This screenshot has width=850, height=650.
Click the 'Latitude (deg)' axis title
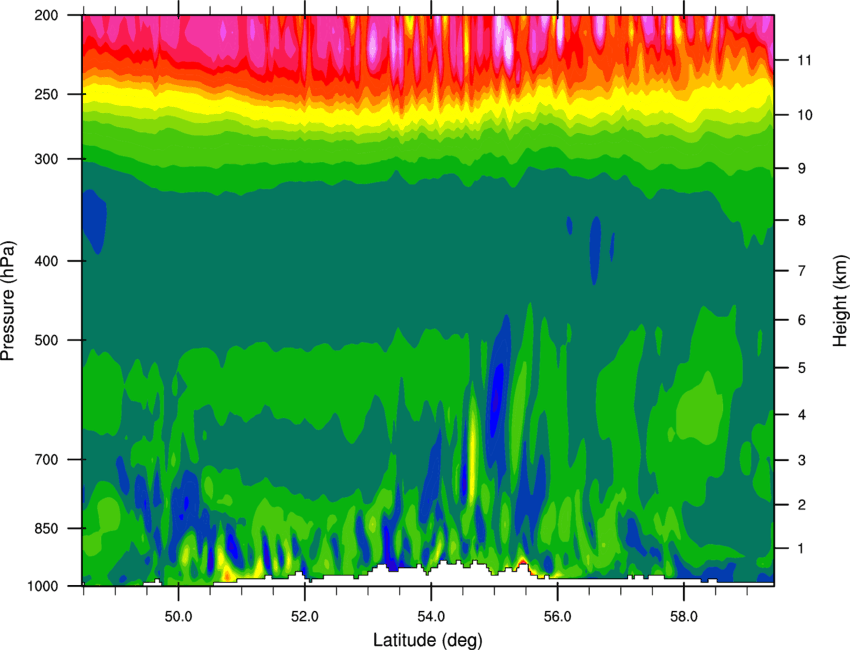tap(428, 640)
